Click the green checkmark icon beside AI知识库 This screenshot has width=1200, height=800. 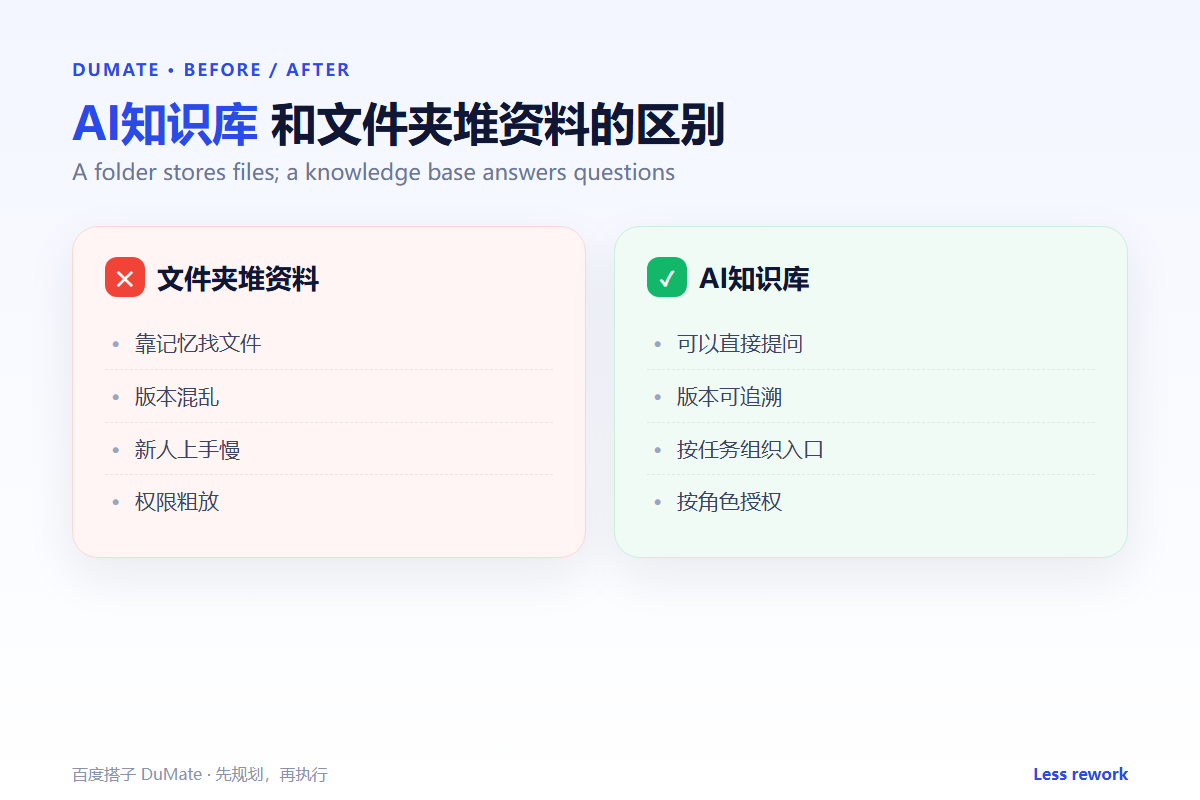click(667, 278)
